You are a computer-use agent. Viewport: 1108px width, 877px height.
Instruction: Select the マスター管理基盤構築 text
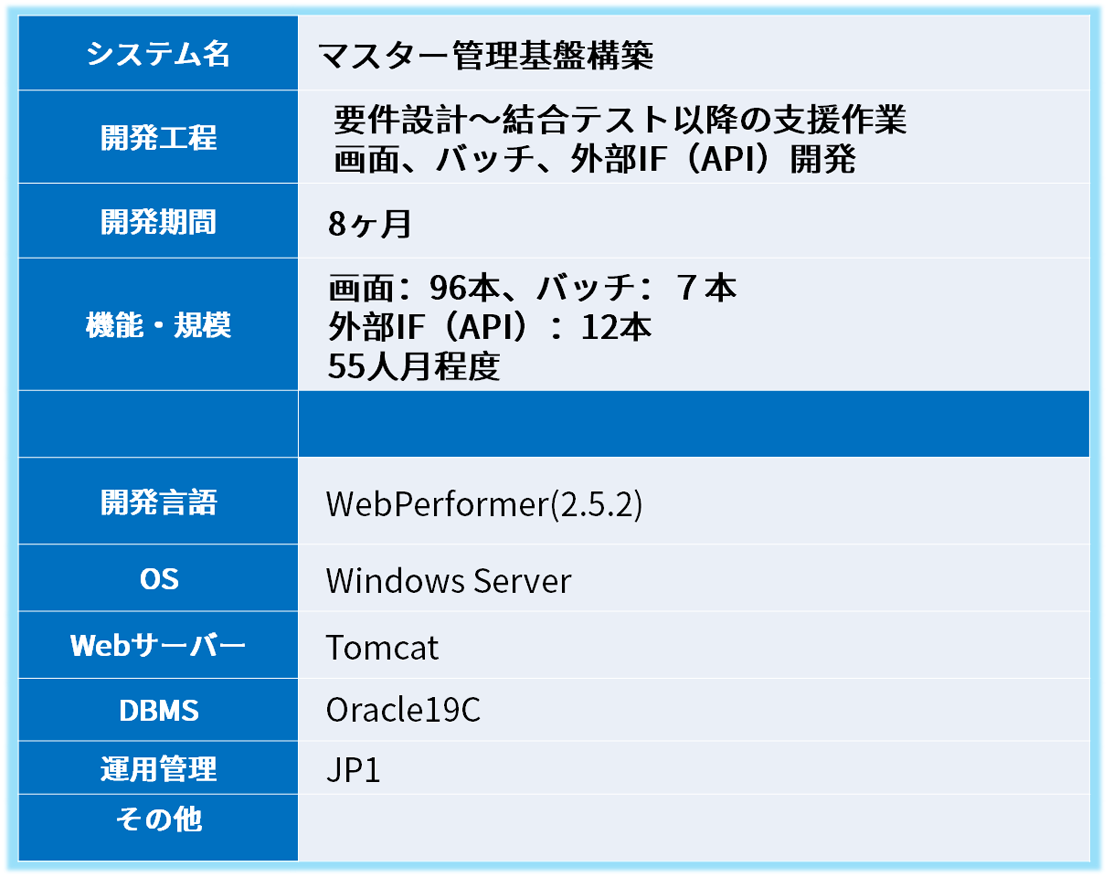[486, 56]
